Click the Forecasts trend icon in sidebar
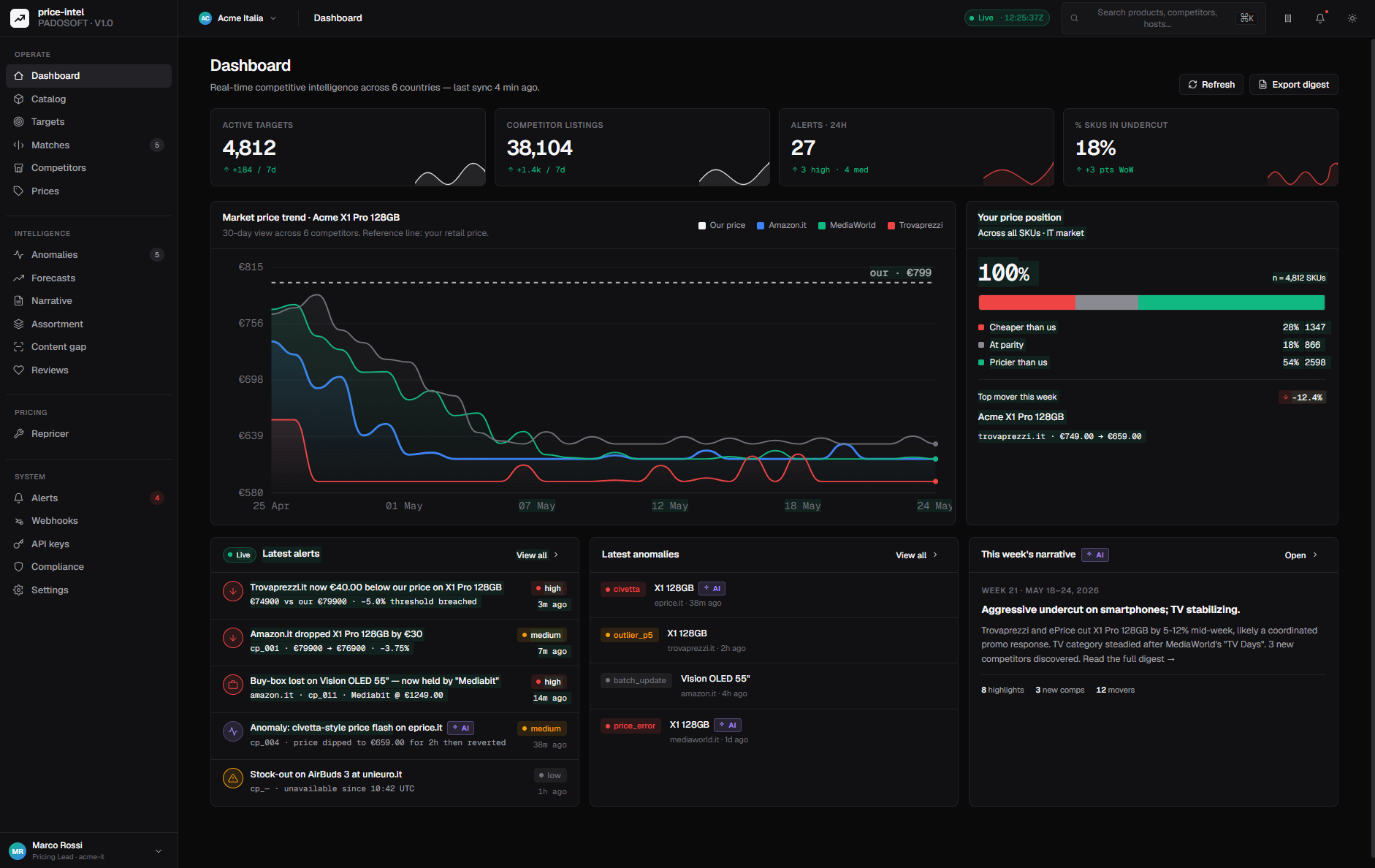Image resolution: width=1375 pixels, height=868 pixels. click(x=19, y=278)
